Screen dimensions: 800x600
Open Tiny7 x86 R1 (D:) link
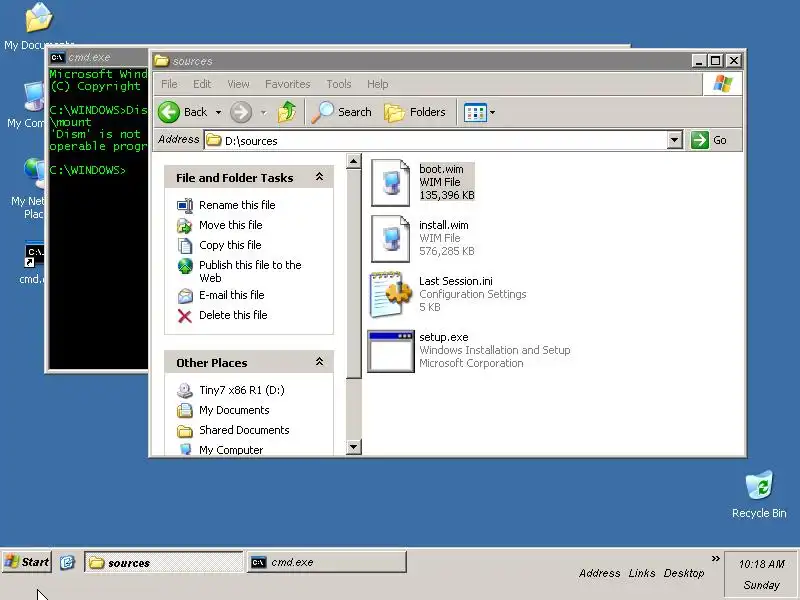pos(242,390)
